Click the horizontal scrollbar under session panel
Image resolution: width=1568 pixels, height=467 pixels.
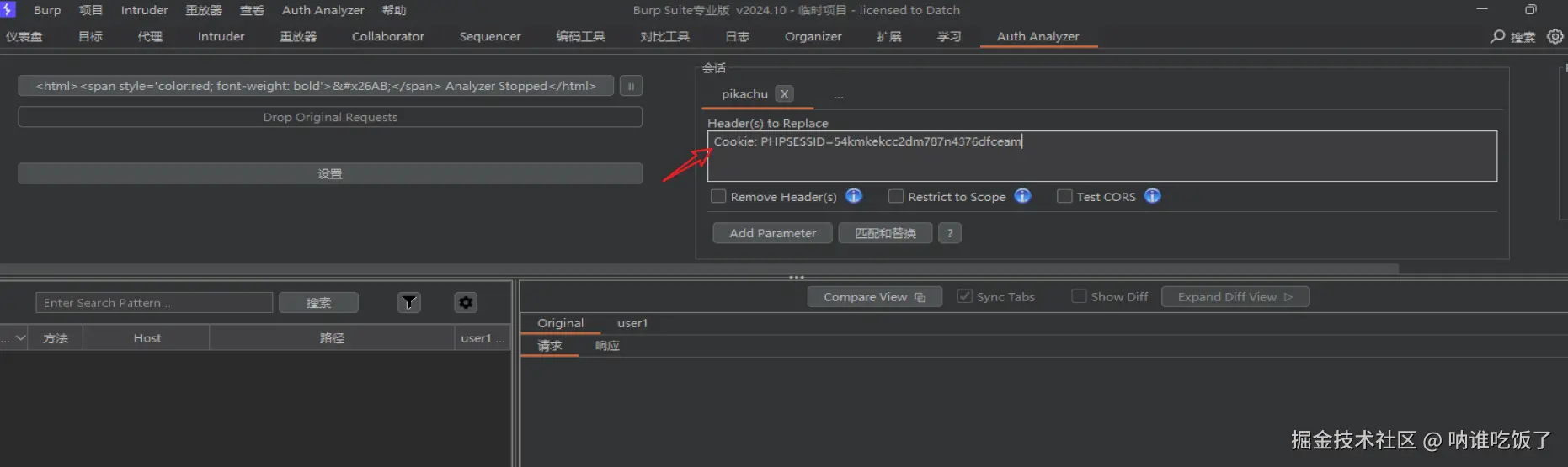click(699, 268)
